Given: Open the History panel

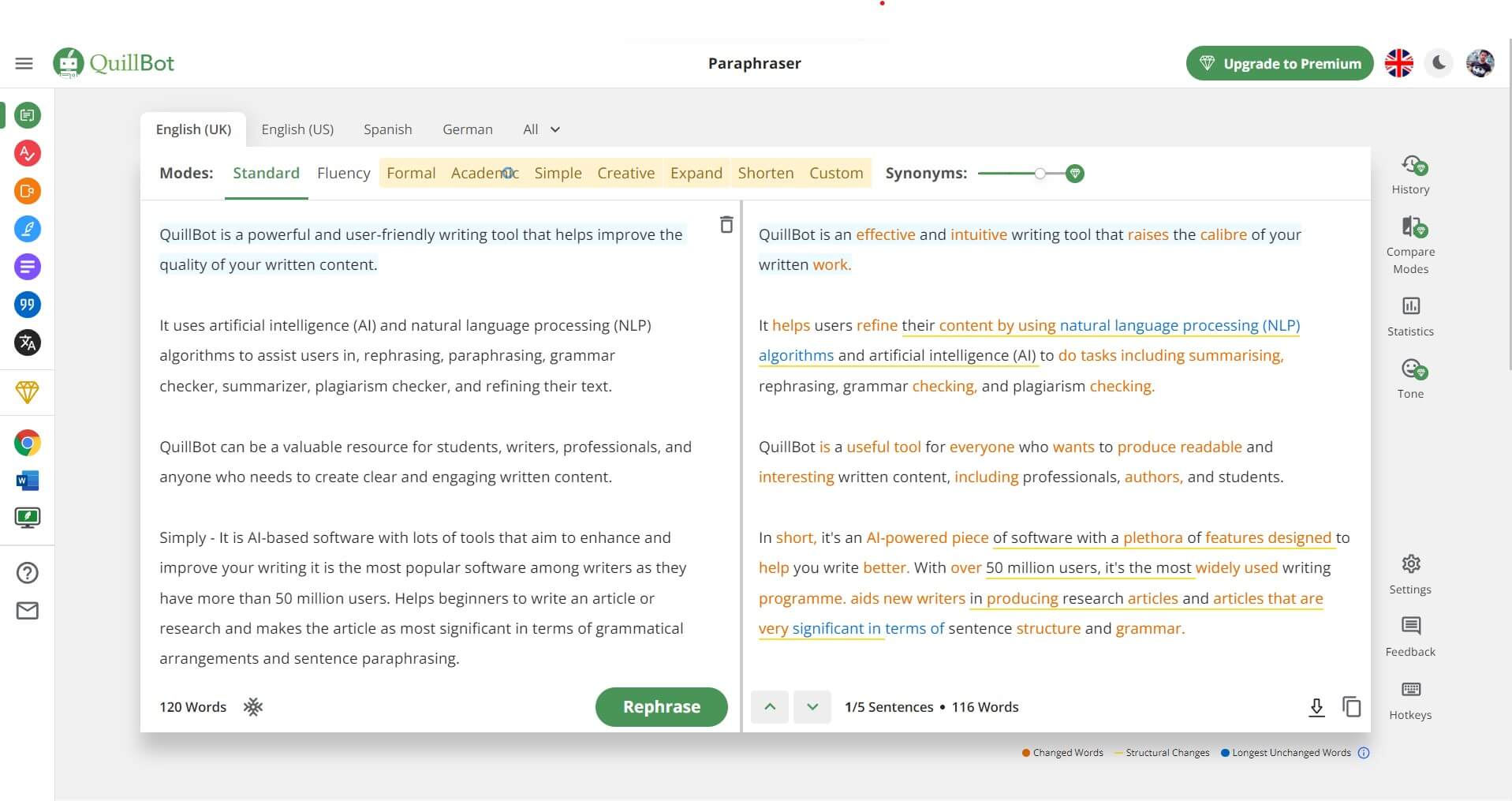Looking at the screenshot, I should [x=1410, y=175].
